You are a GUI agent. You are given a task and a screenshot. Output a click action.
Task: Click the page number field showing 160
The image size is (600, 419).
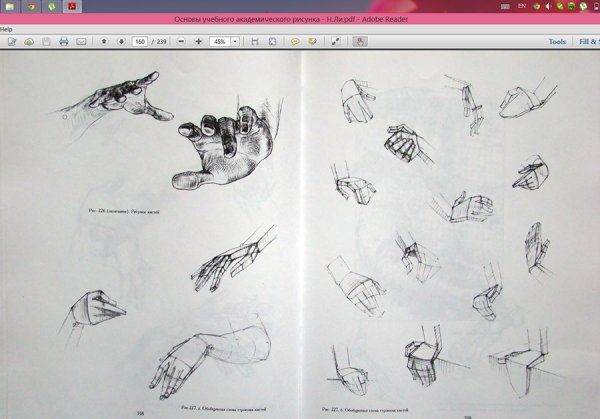138,42
